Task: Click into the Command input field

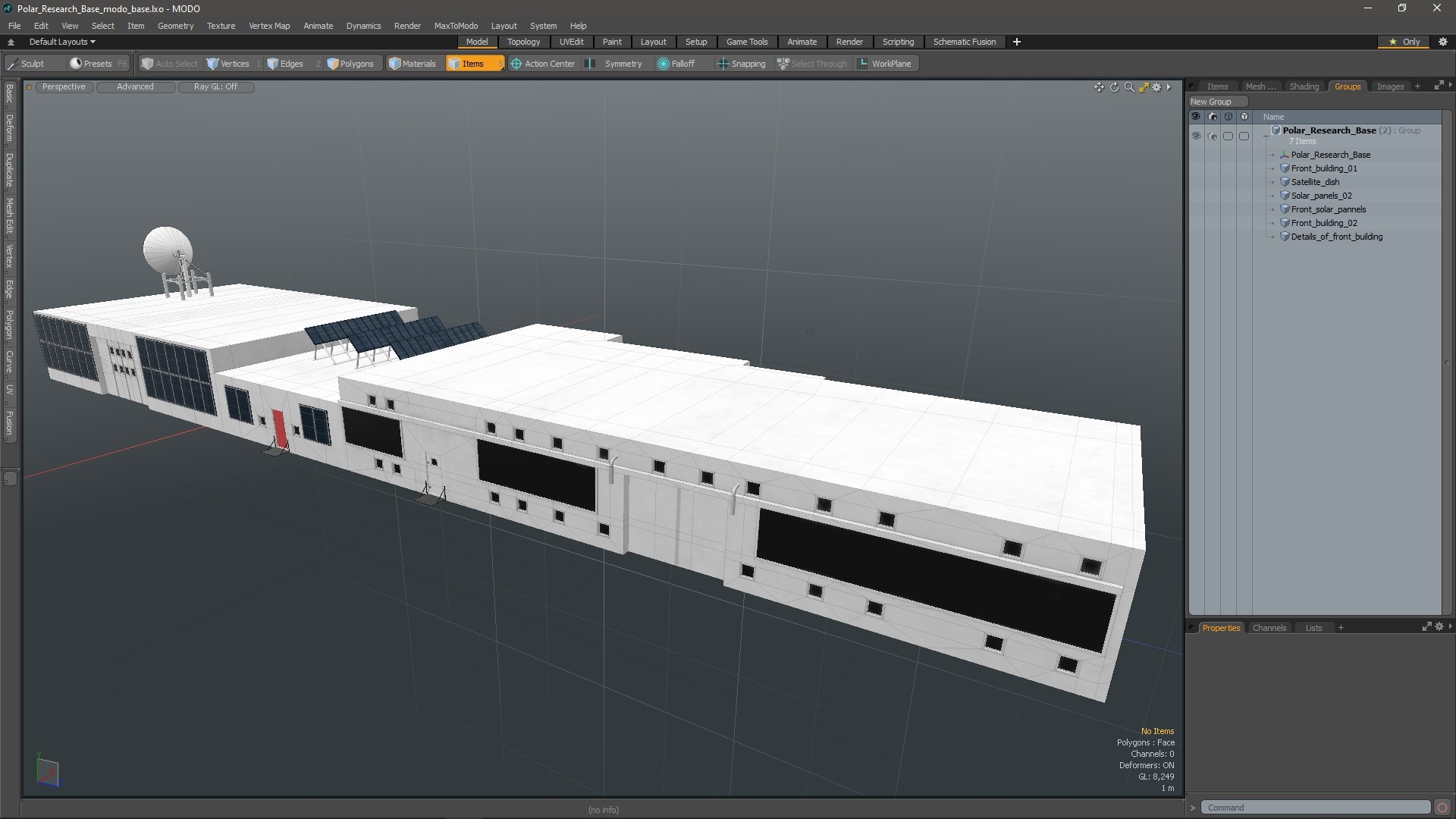Action: (1316, 808)
